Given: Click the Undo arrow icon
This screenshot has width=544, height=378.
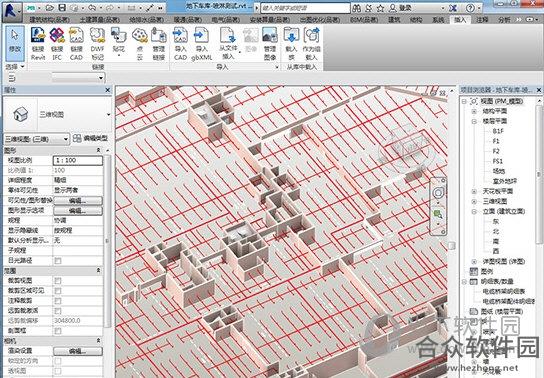Looking at the screenshot, I should (92, 7).
